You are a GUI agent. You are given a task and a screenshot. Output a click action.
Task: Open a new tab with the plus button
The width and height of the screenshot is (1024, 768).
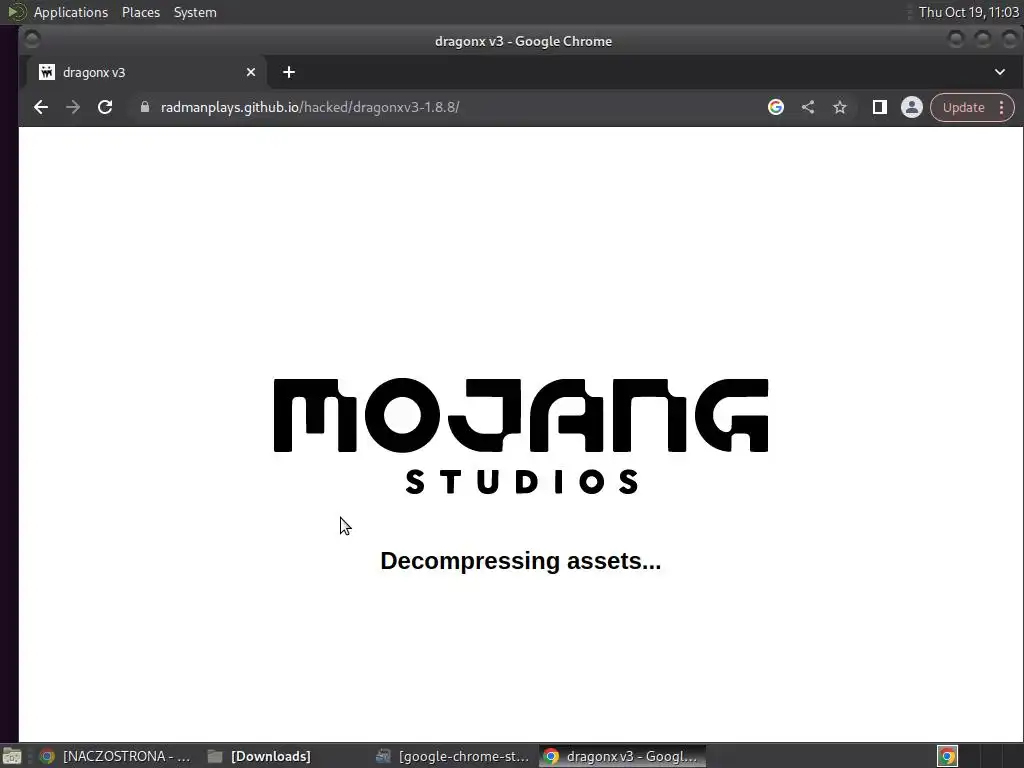coord(289,72)
